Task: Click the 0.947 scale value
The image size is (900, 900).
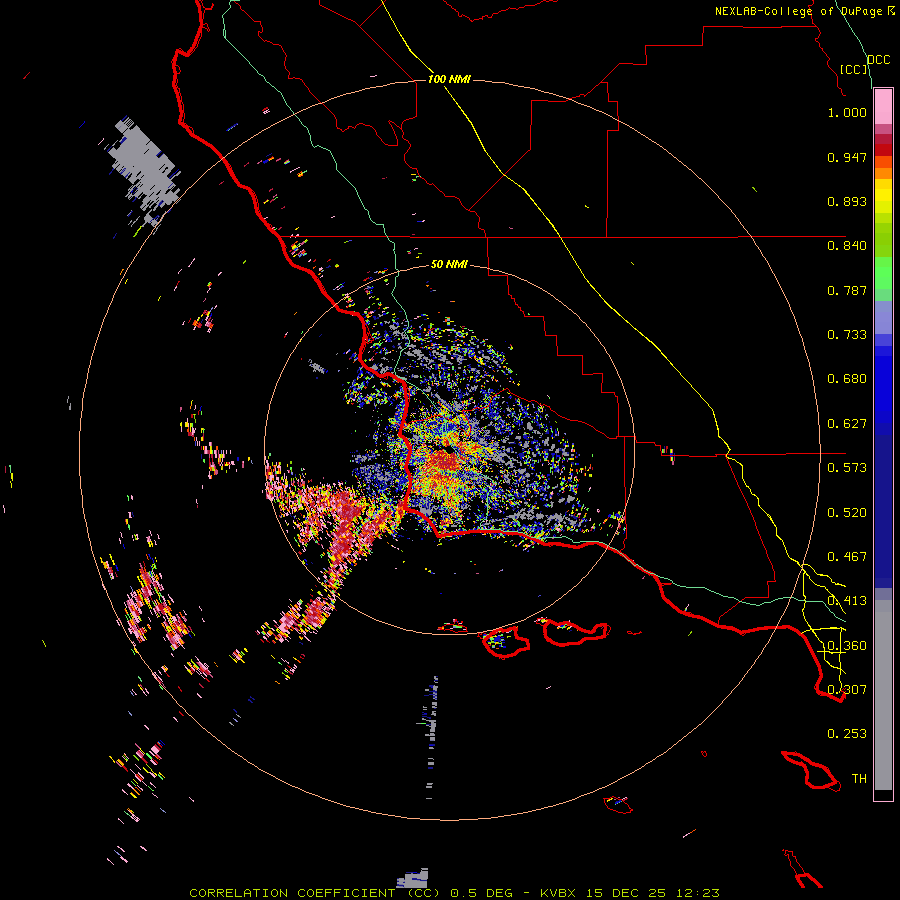Action: point(847,157)
